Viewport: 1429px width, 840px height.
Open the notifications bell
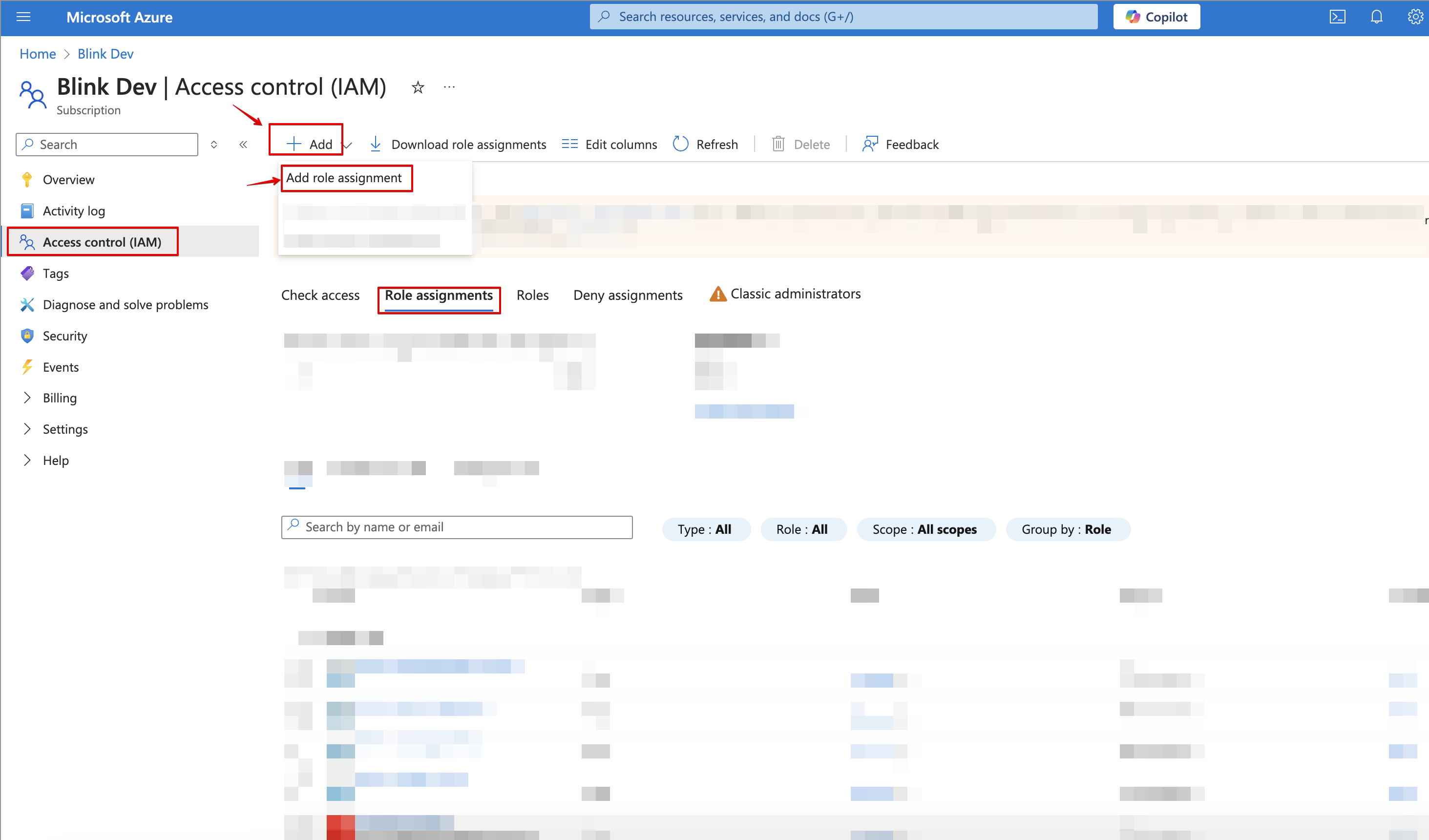click(x=1376, y=17)
